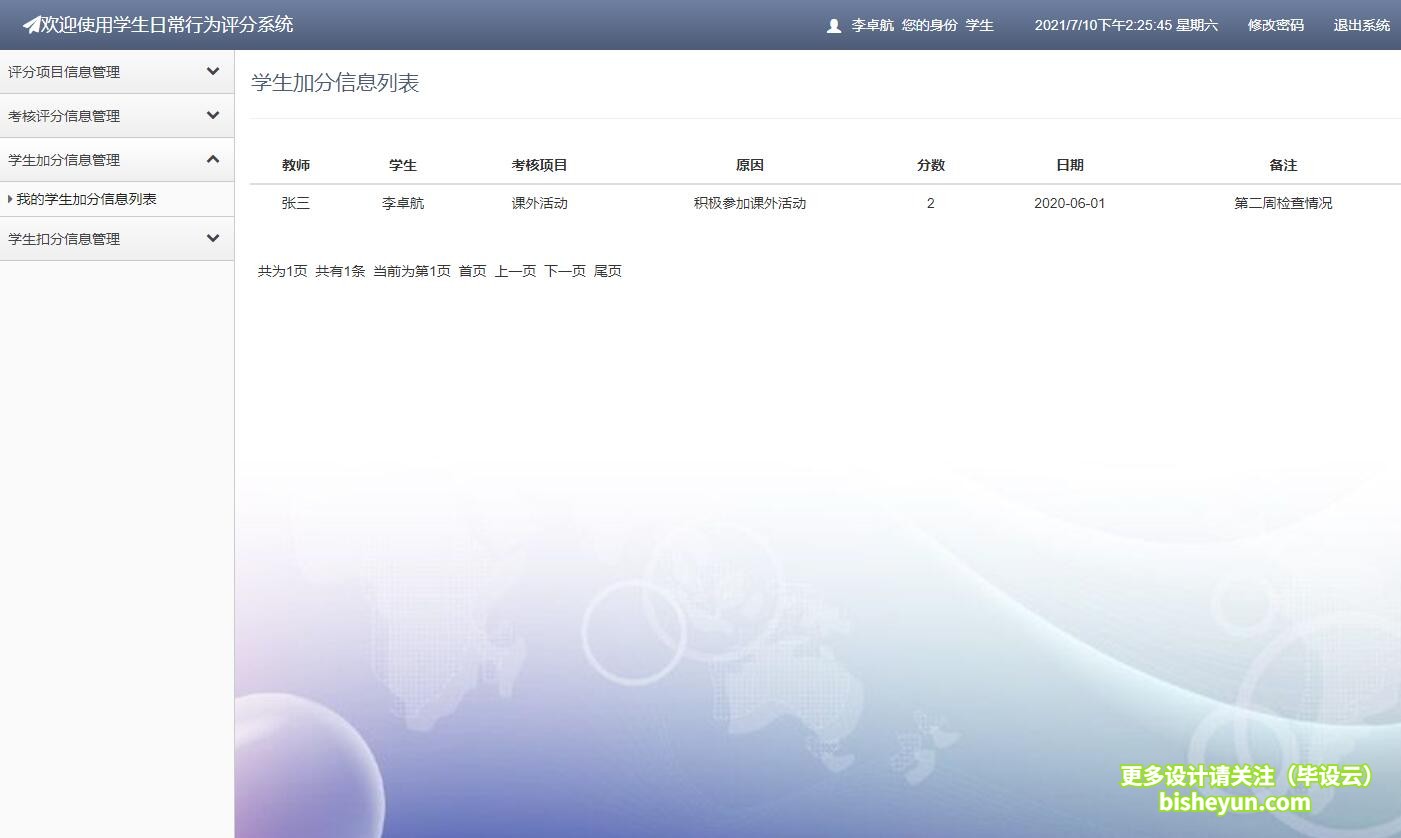Click the arrow icon before 我的学生加分信息列表
Image resolution: width=1401 pixels, height=838 pixels.
pos(11,199)
